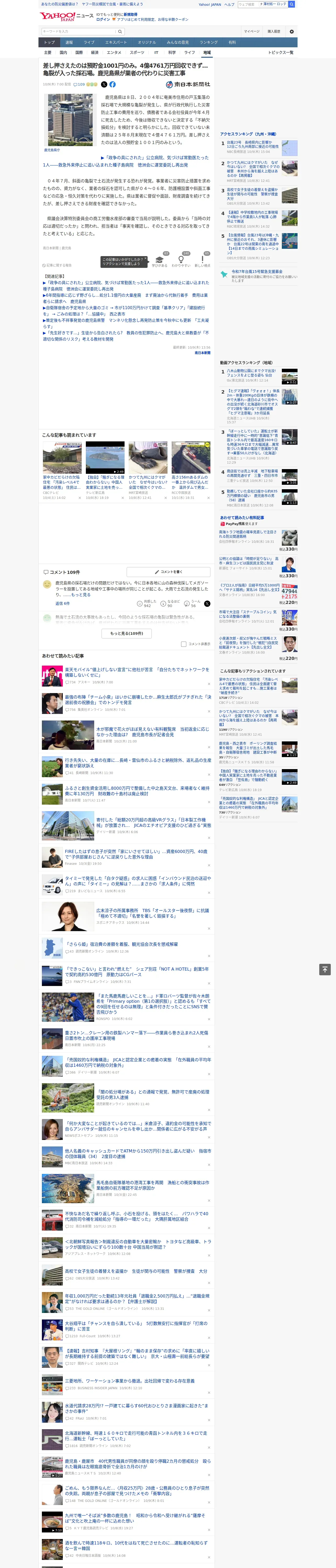The image size is (336, 1568).
Task: Expand first comment with もっと見る
Action: tap(81, 595)
